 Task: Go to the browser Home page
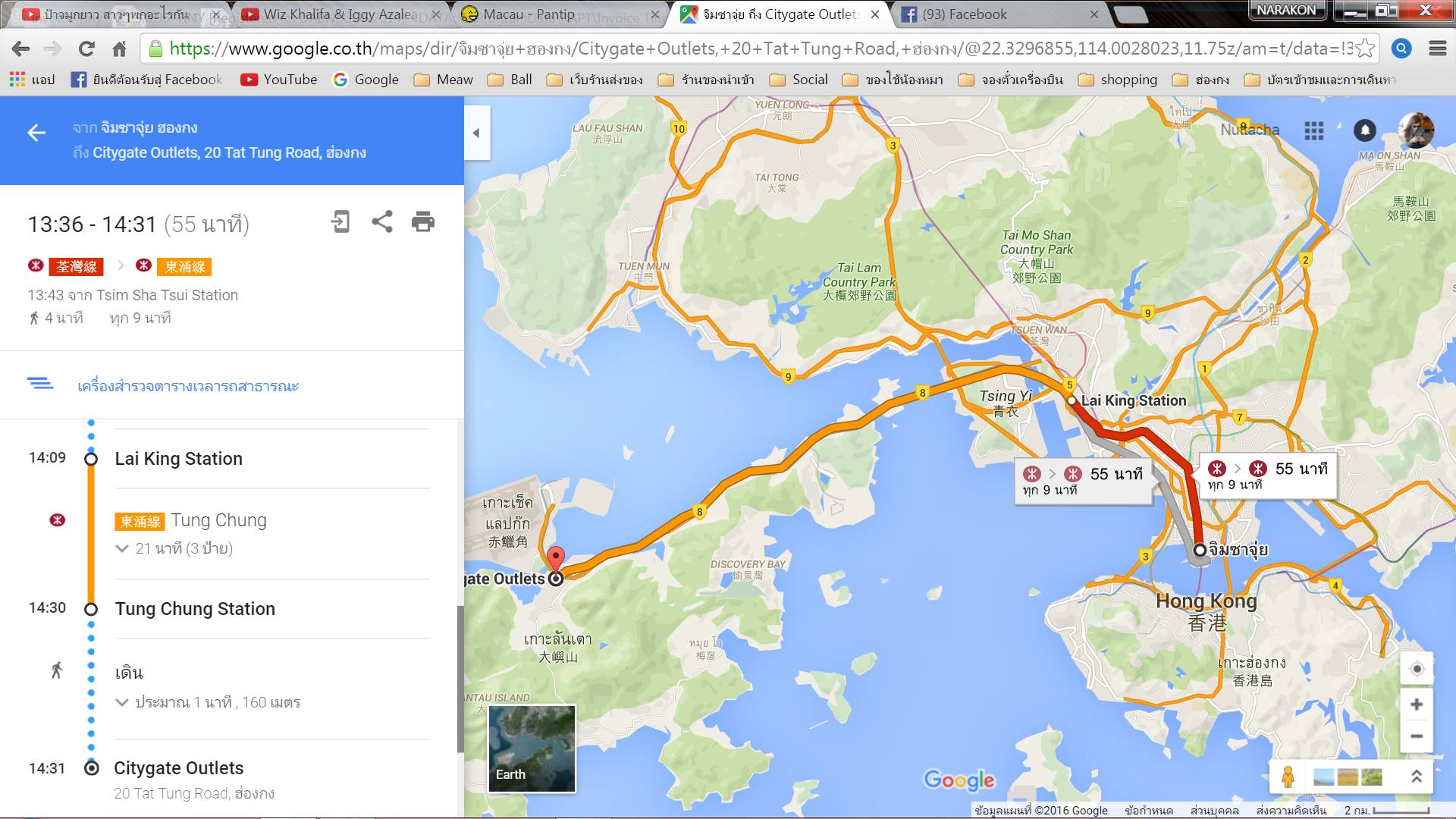119,49
